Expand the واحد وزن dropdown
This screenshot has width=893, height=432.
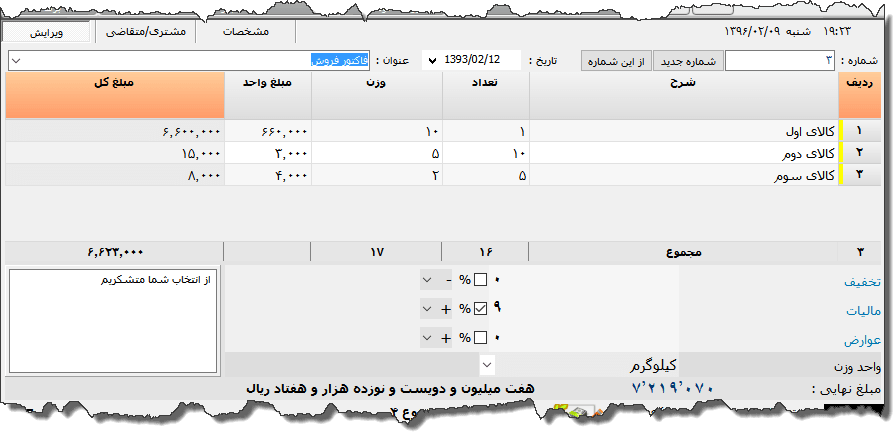point(487,364)
